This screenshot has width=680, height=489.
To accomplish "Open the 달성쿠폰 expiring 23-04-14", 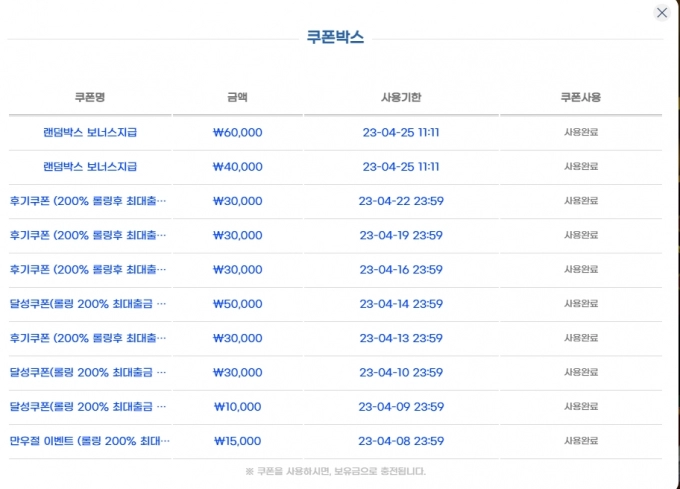I will pos(89,304).
